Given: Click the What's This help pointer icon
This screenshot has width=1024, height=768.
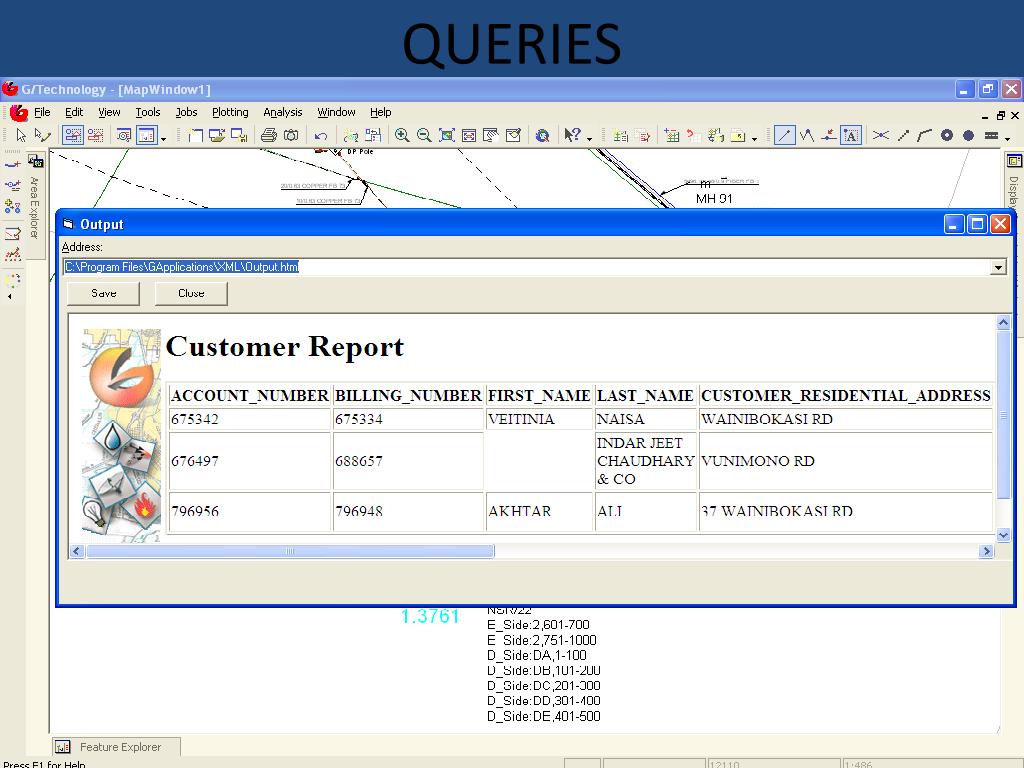Looking at the screenshot, I should (572, 135).
